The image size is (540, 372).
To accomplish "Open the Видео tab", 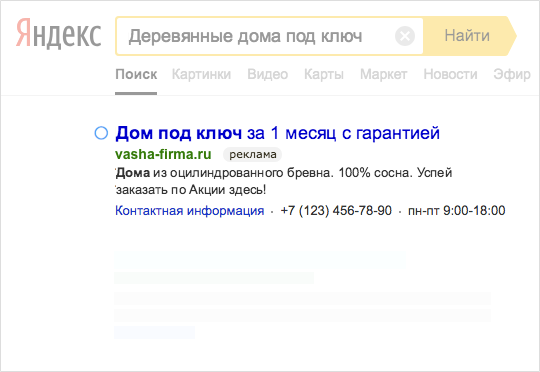I will click(268, 74).
